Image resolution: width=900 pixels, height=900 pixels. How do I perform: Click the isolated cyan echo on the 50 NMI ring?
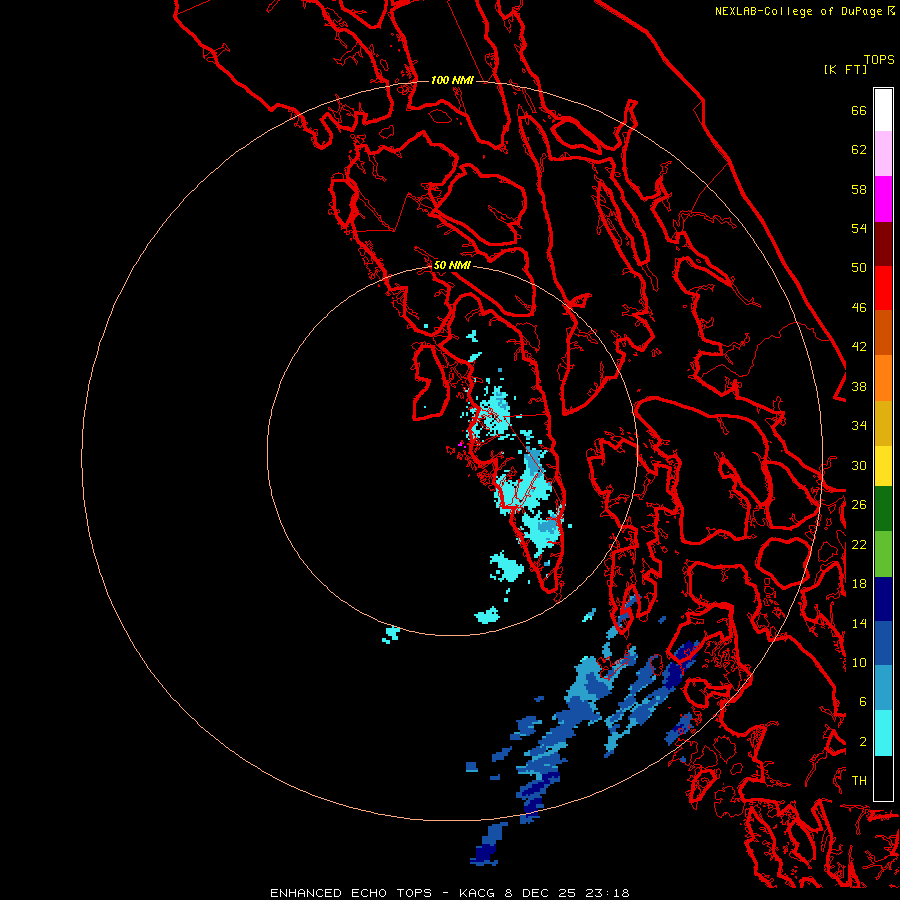[x=391, y=634]
